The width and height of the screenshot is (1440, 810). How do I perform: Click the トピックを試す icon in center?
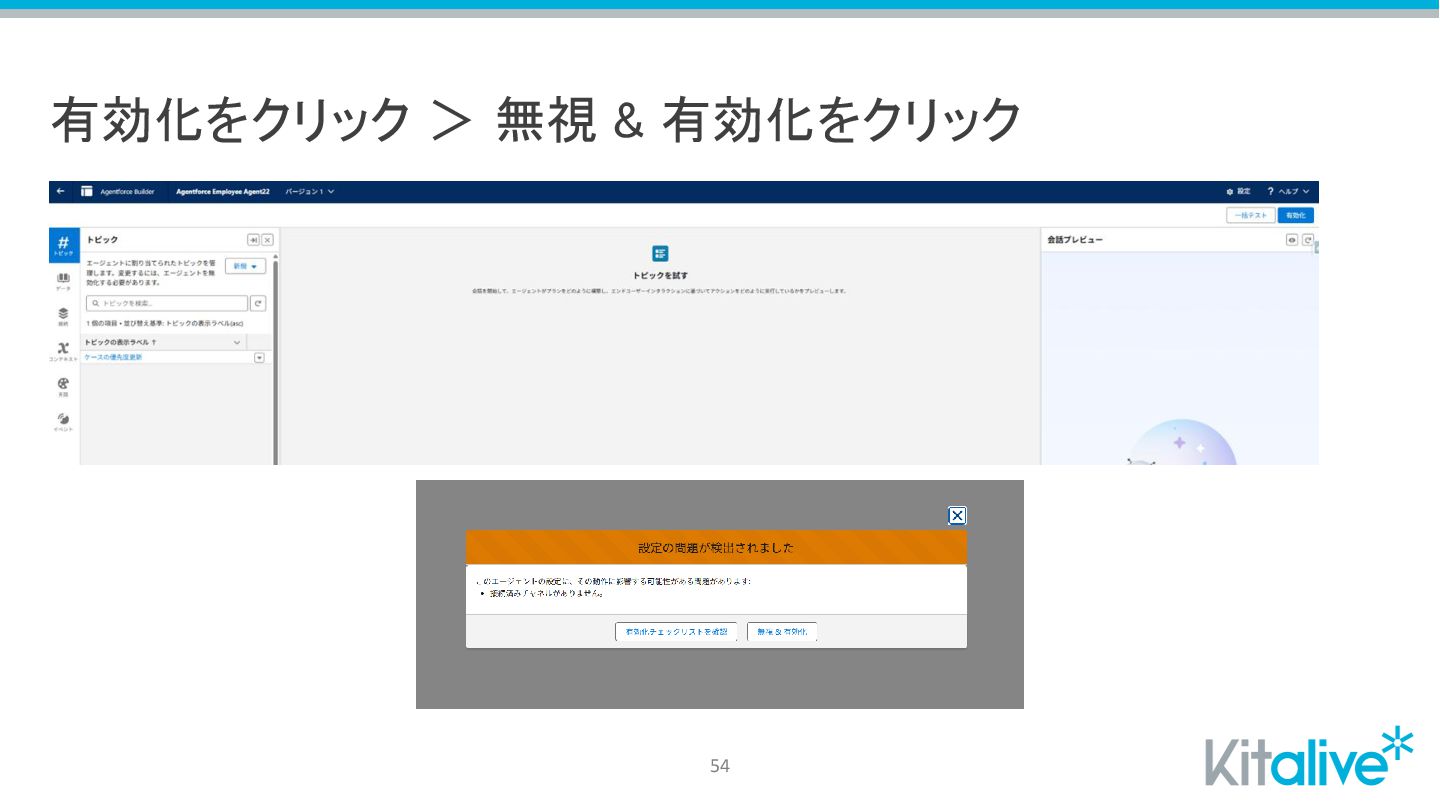(x=660, y=254)
